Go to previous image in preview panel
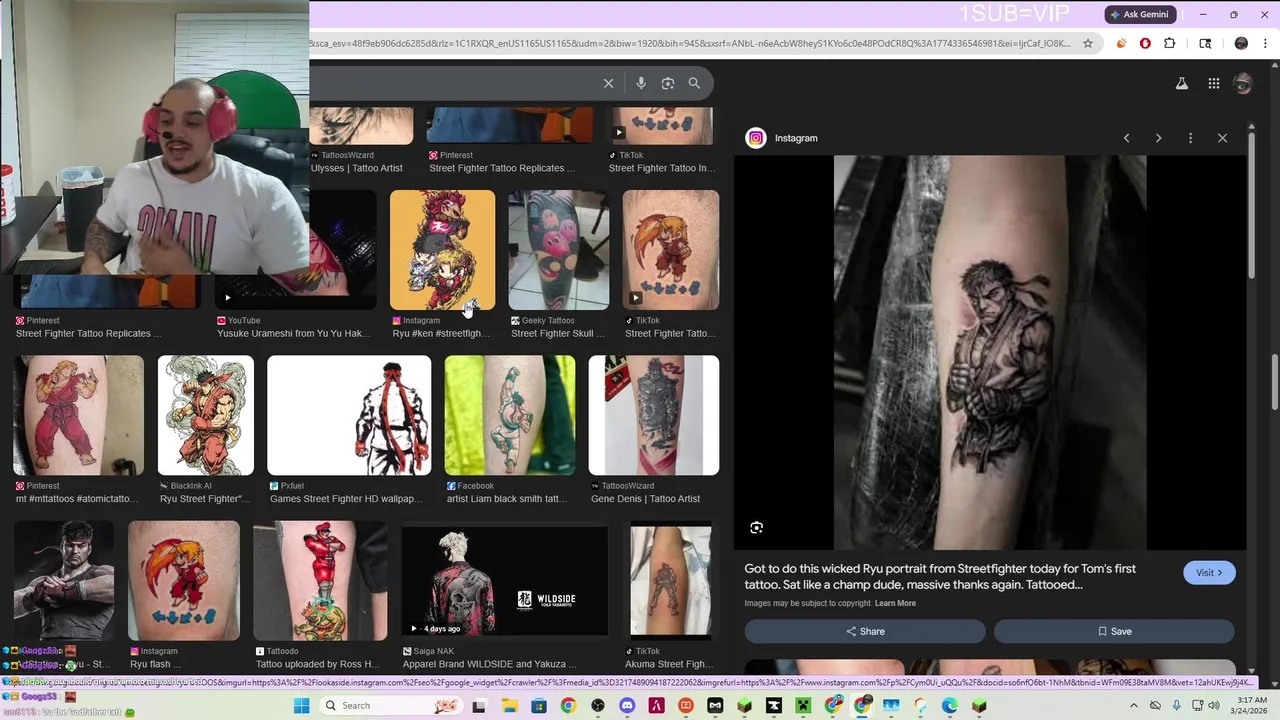Viewport: 1280px width, 720px height. (x=1127, y=138)
